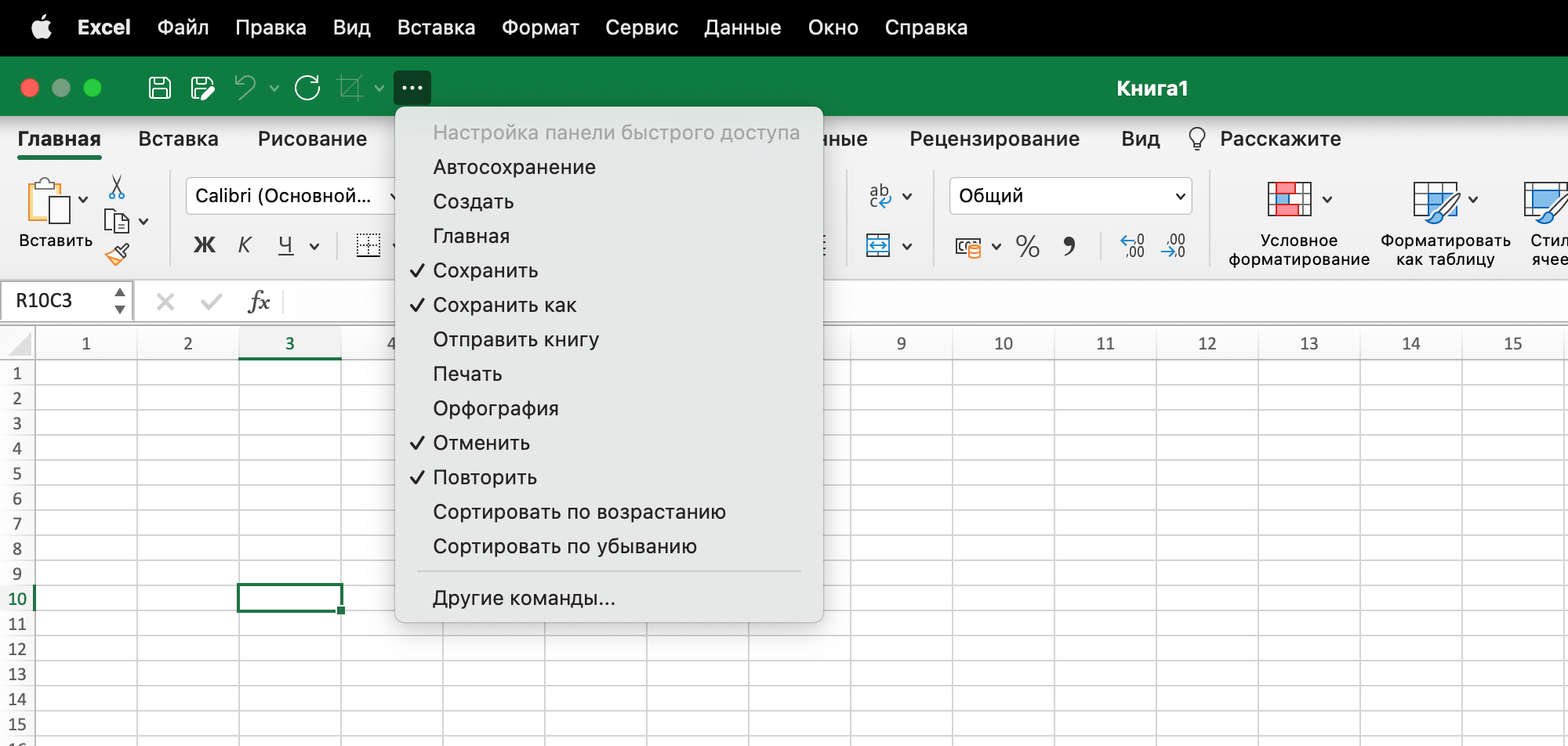Apply percent style format

[x=1028, y=246]
